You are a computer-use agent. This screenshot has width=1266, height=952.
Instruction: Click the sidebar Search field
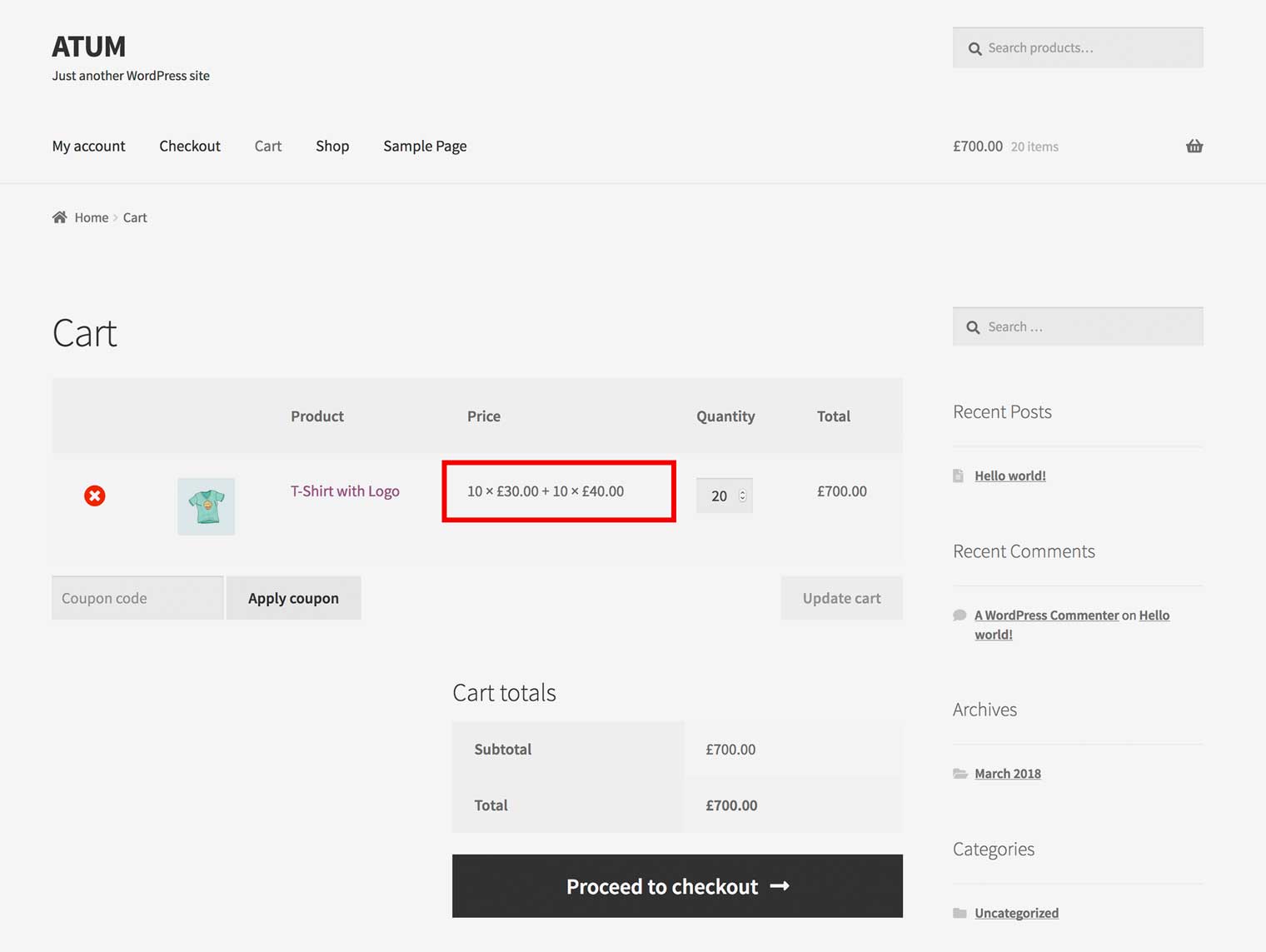click(1083, 327)
